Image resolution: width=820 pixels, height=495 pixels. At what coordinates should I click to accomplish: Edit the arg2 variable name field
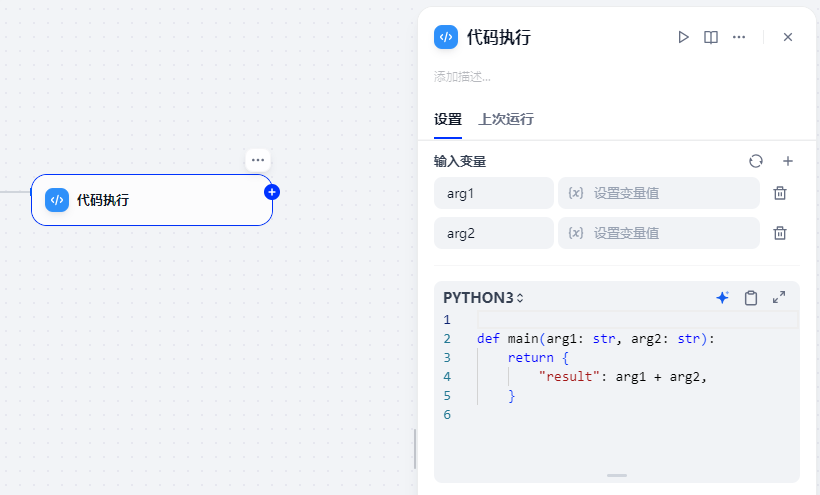(494, 233)
